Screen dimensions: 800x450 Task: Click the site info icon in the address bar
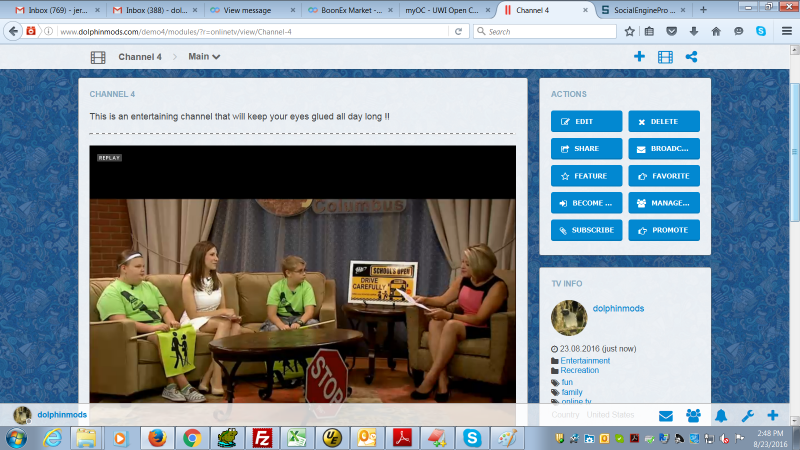pyautogui.click(x=48, y=32)
